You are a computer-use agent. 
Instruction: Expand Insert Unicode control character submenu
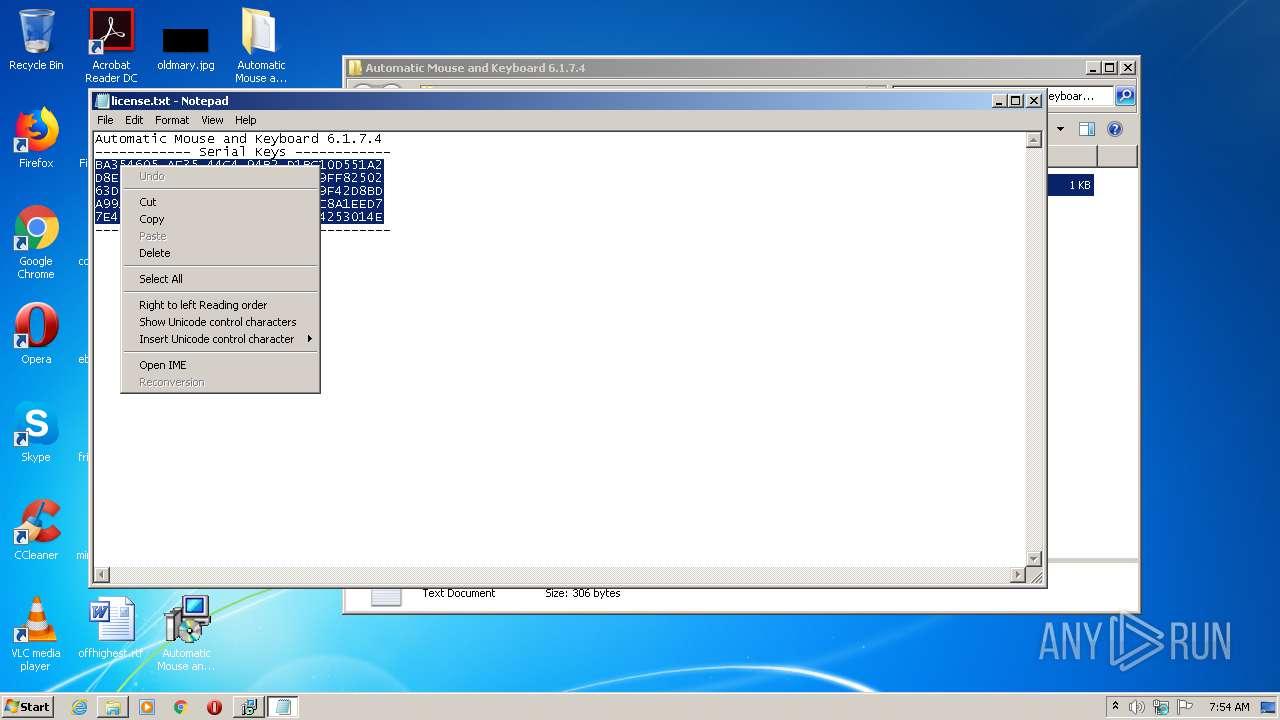point(220,339)
